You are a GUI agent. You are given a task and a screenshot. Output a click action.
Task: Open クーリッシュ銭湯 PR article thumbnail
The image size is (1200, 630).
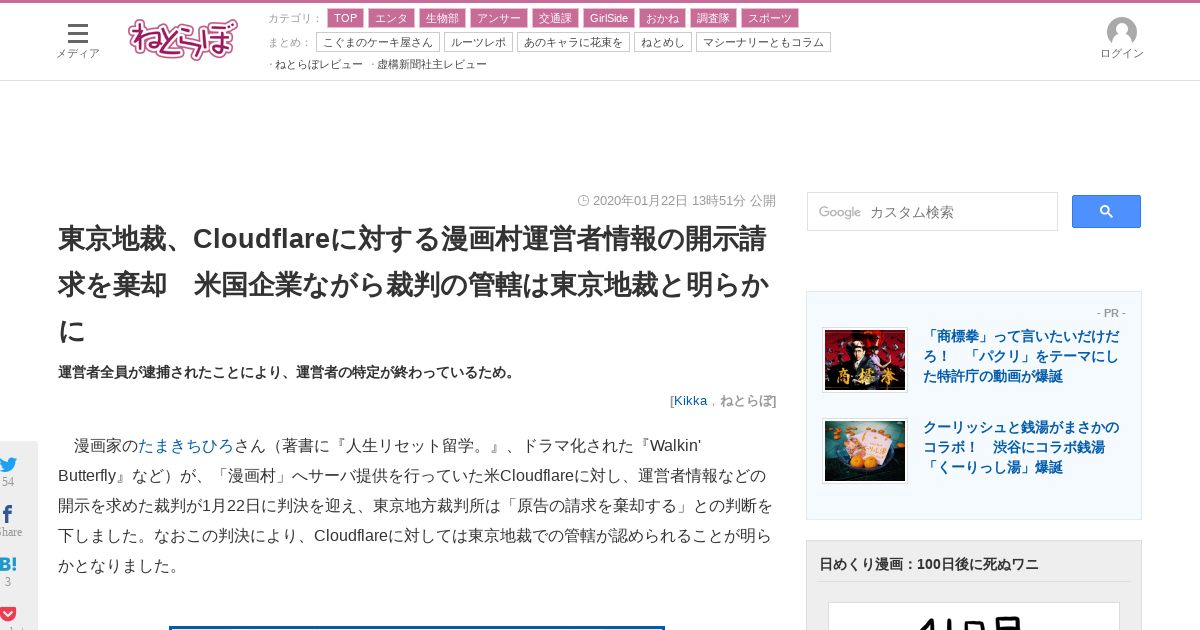(865, 451)
